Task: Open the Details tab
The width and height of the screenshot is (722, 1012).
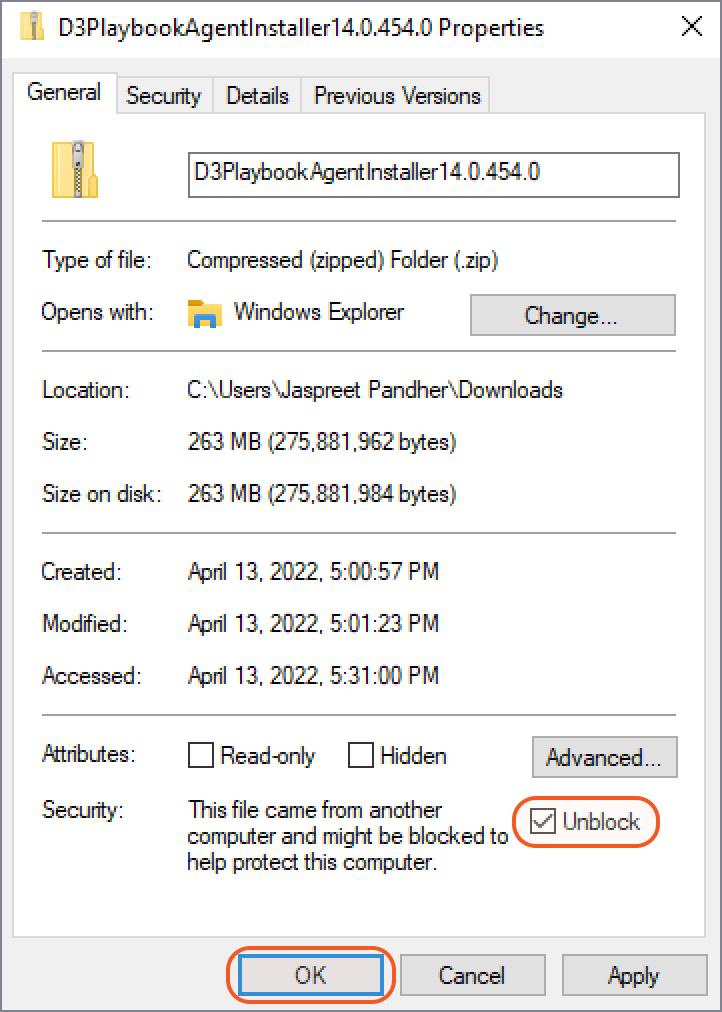Action: 257,96
